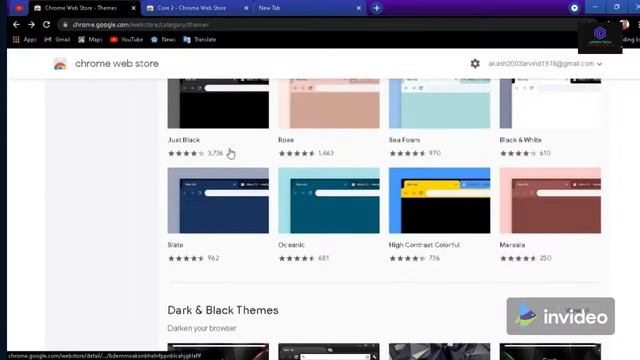Close the Chrome Web Store - Themes tab
Image resolution: width=640 pixels, height=360 pixels.
pos(133,8)
